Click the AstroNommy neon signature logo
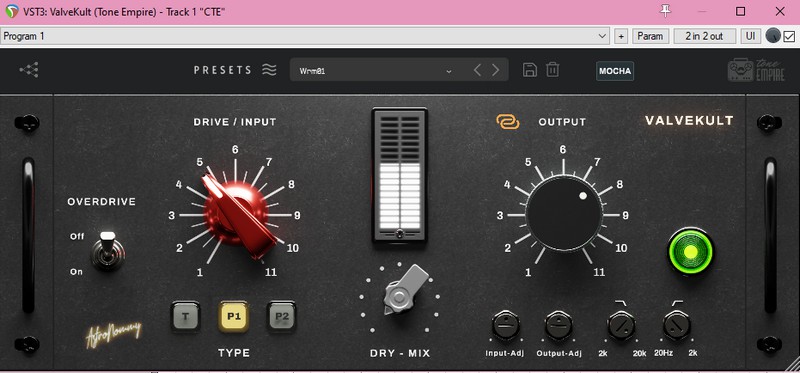 pos(113,334)
